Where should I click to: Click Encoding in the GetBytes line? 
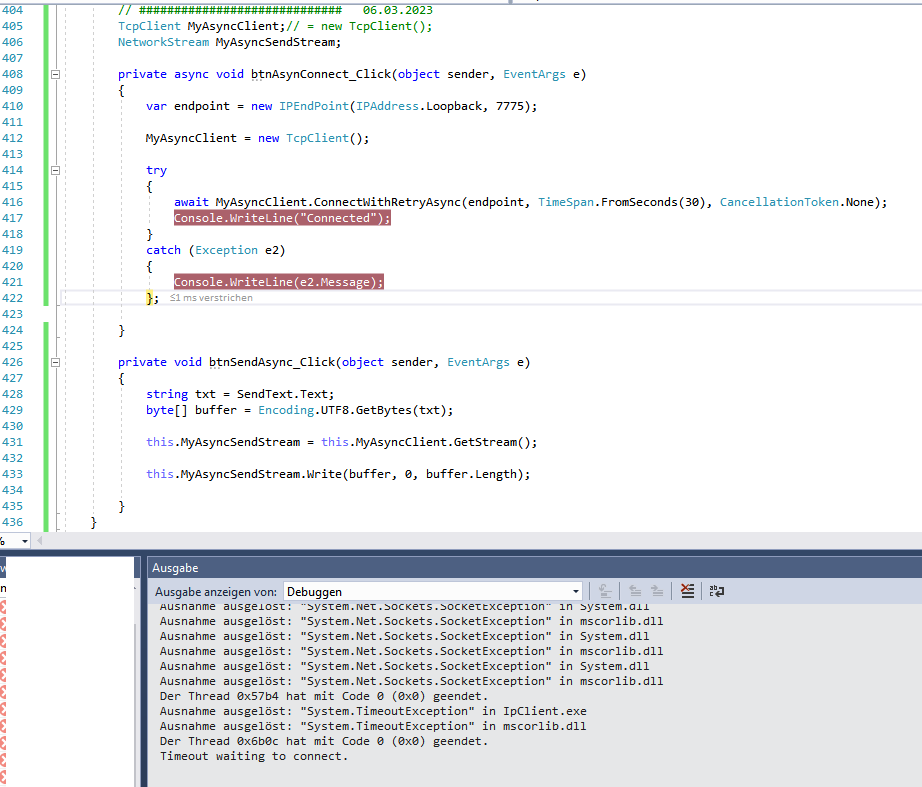286,410
